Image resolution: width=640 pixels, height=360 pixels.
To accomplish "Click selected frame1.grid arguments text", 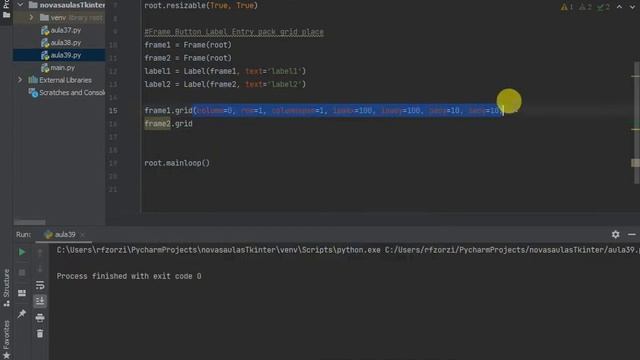I will (348, 111).
